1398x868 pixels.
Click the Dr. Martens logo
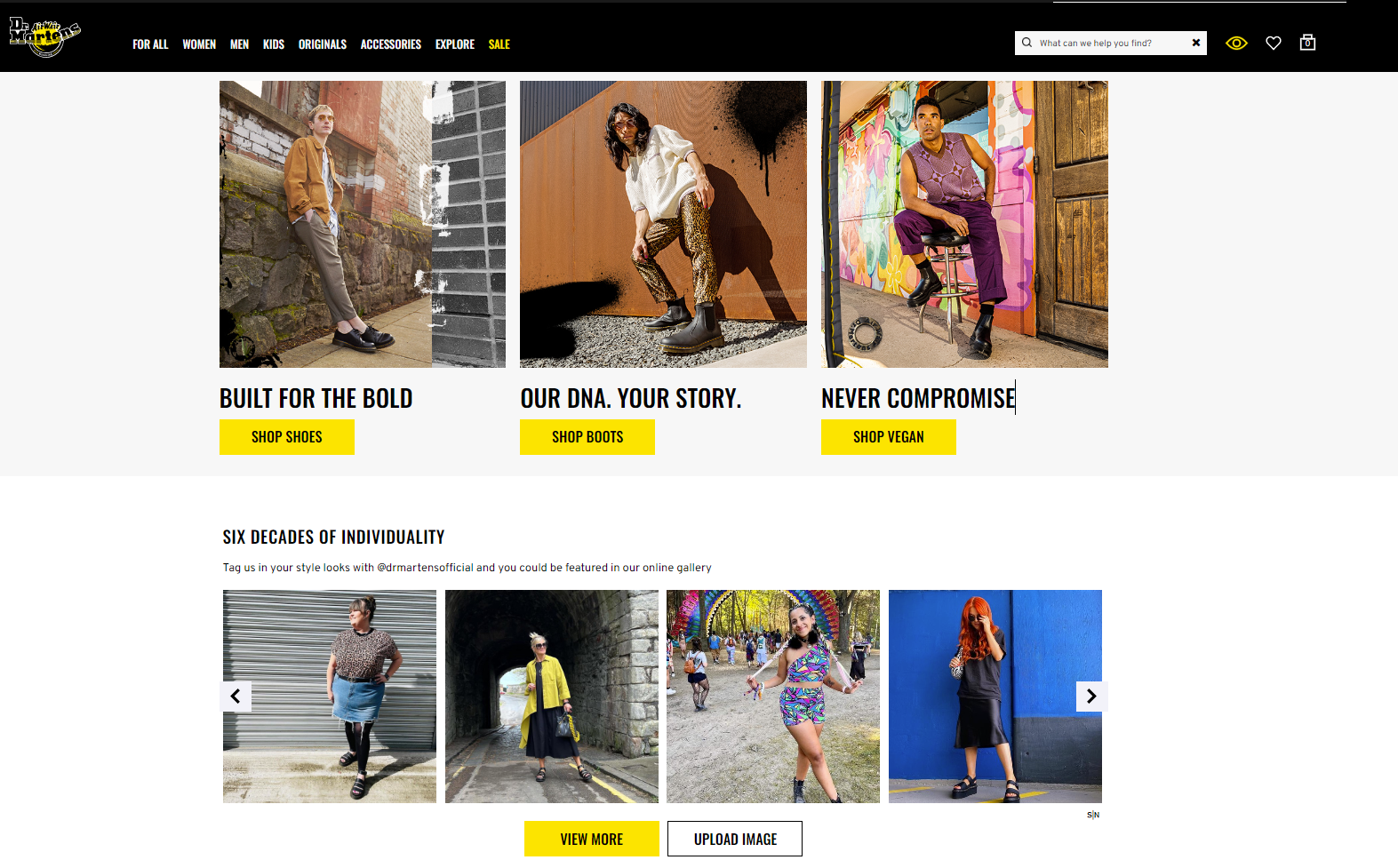pyautogui.click(x=45, y=37)
